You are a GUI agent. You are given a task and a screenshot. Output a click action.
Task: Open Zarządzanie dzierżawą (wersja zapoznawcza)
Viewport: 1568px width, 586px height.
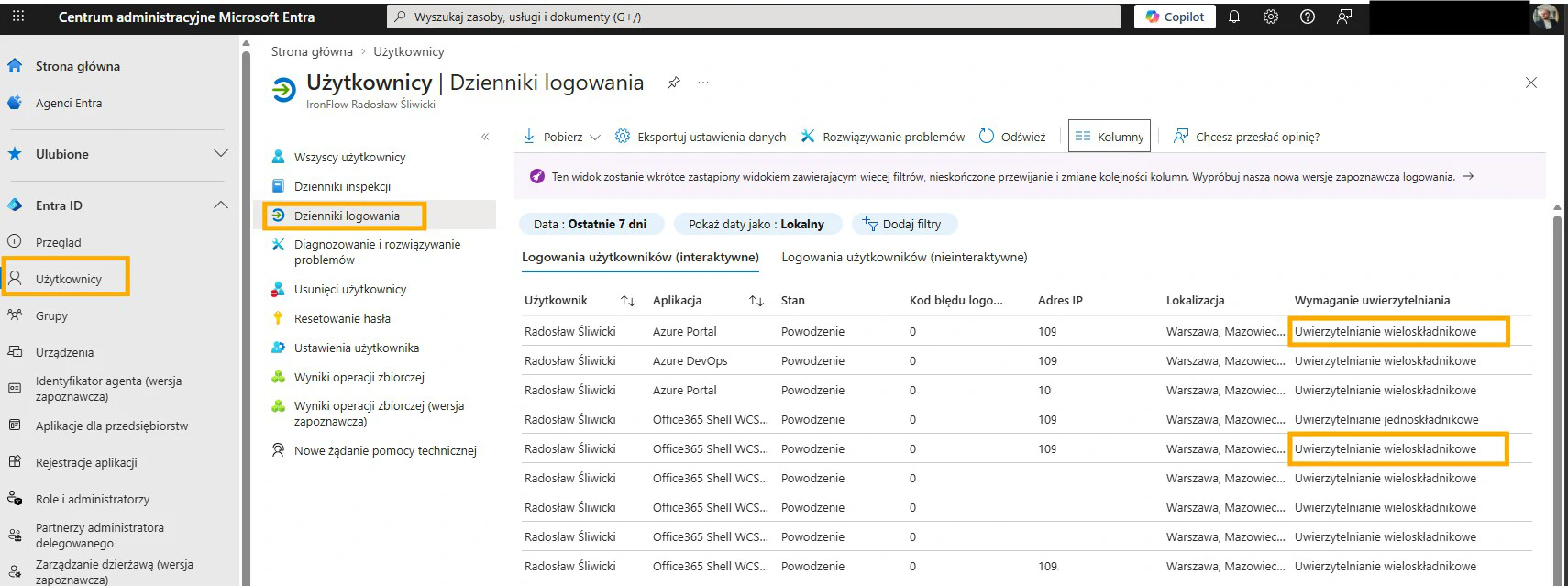115,572
